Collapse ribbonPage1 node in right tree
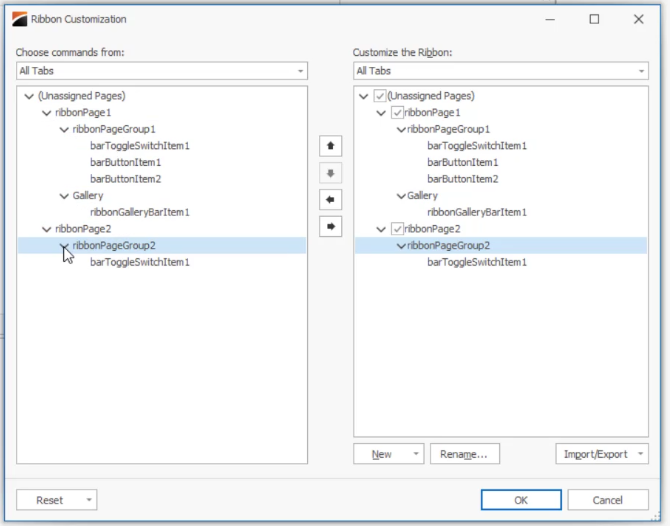670x526 pixels. pyautogui.click(x=381, y=113)
